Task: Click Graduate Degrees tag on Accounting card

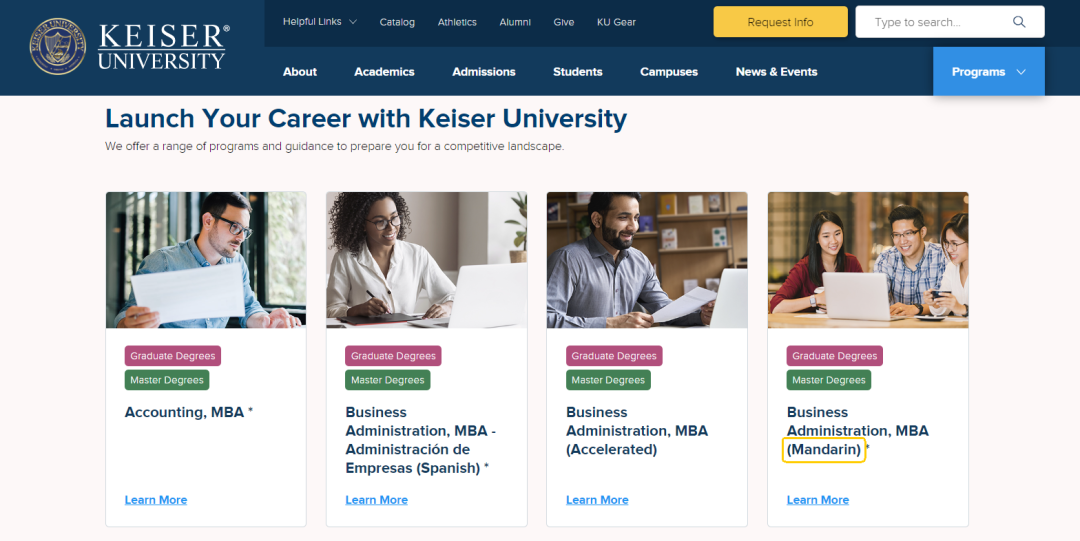Action: (173, 356)
